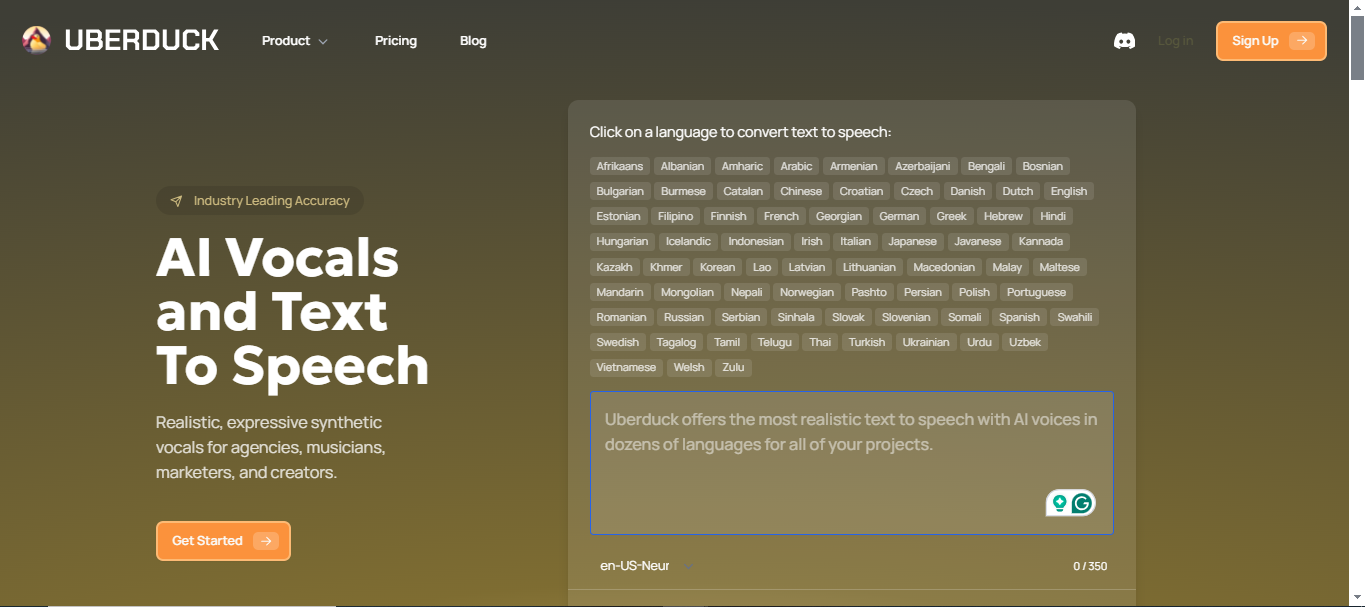Open the Discord icon link
Viewport: 1365px width, 607px height.
tap(1124, 41)
